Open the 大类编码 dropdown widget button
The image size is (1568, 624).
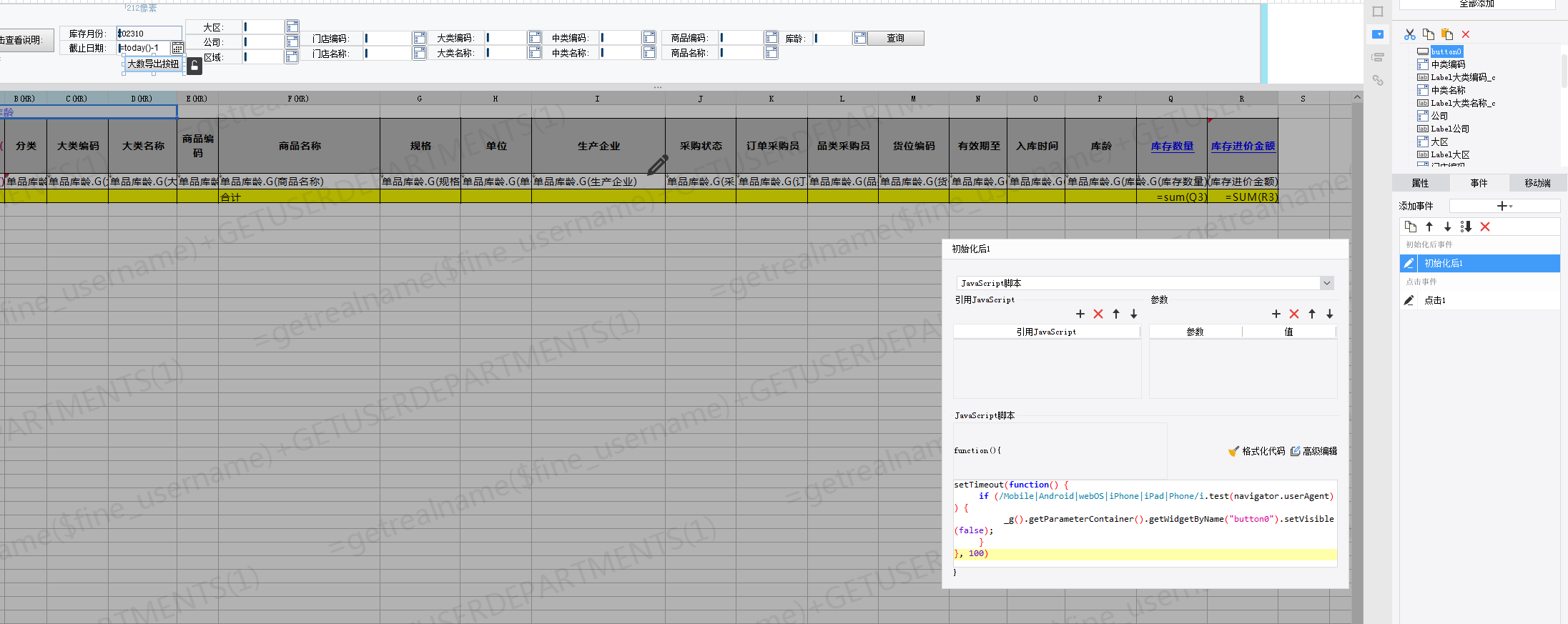(535, 37)
